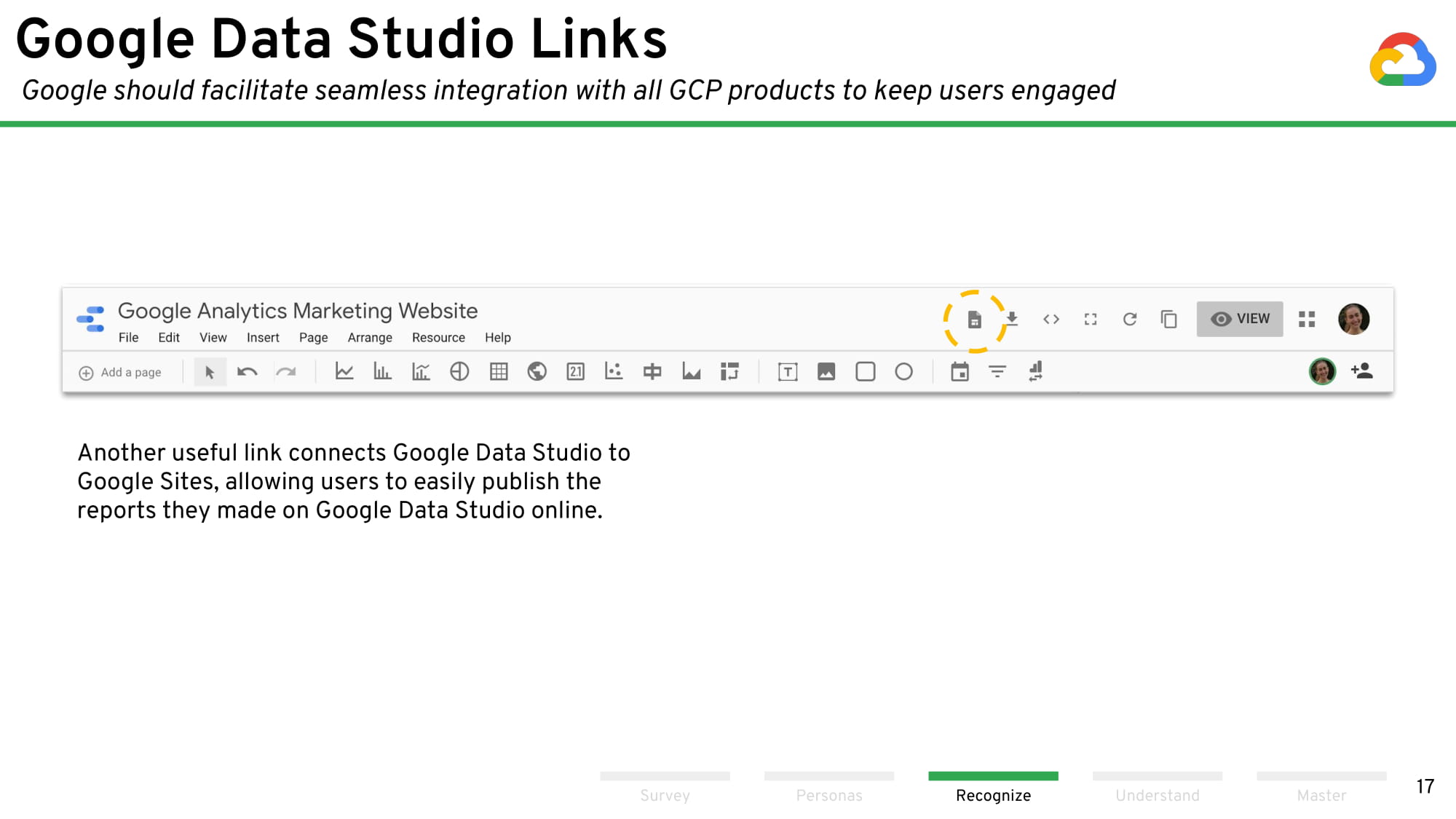This screenshot has height=819, width=1456.
Task: Click the download report icon
Action: point(1012,319)
